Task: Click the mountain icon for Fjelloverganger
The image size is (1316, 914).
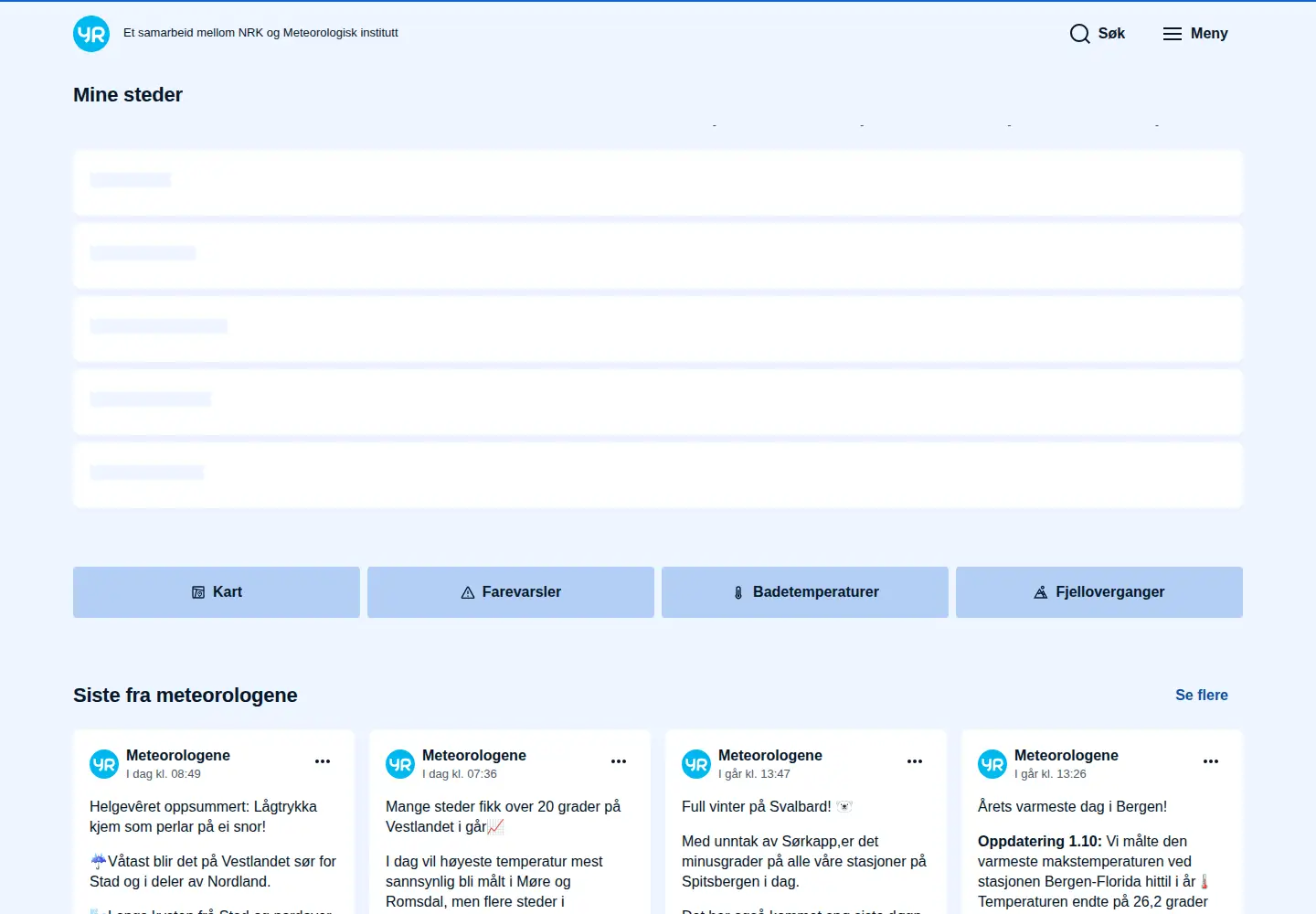Action: point(1041,592)
